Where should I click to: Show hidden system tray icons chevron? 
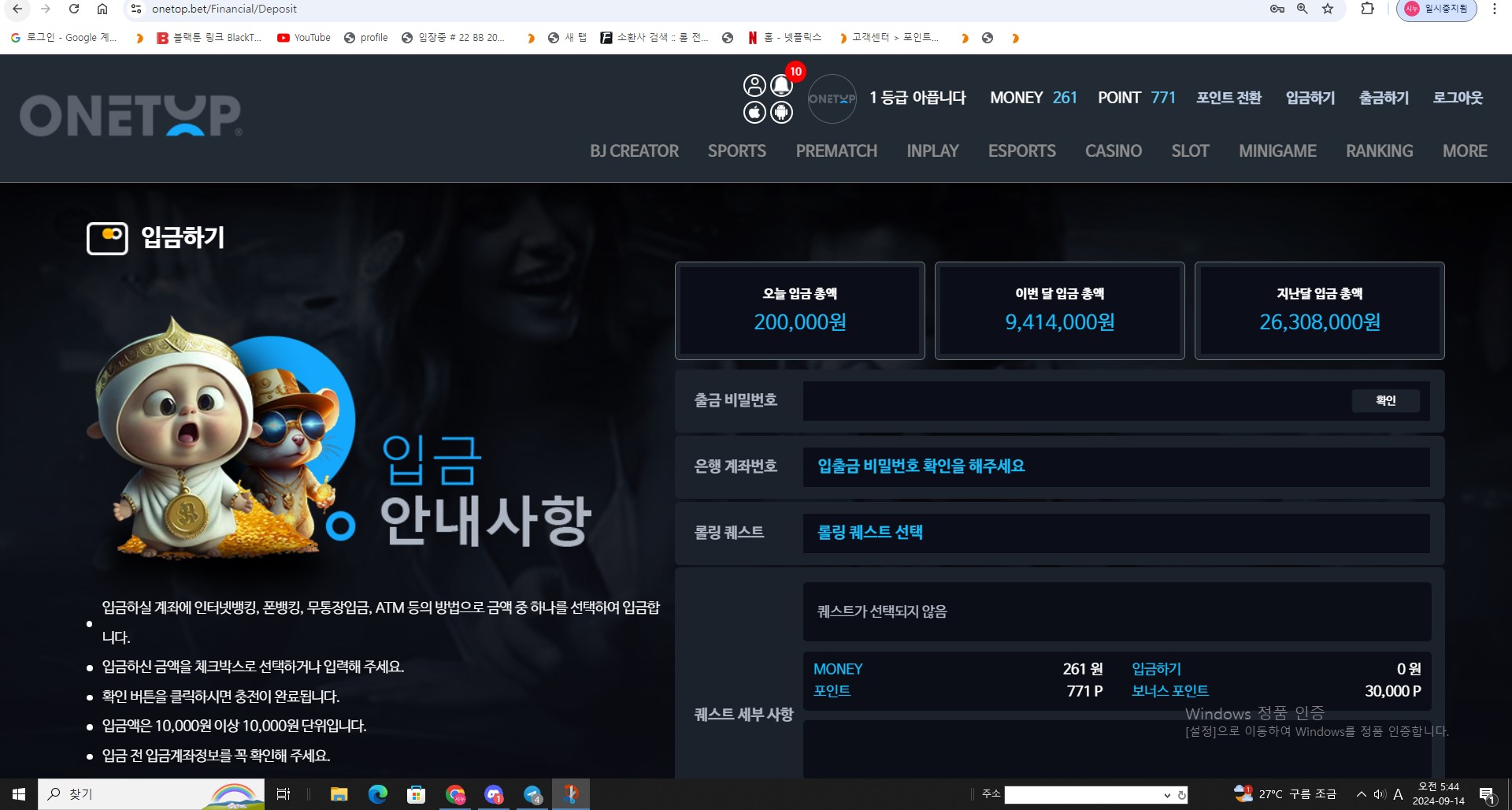point(1361,794)
